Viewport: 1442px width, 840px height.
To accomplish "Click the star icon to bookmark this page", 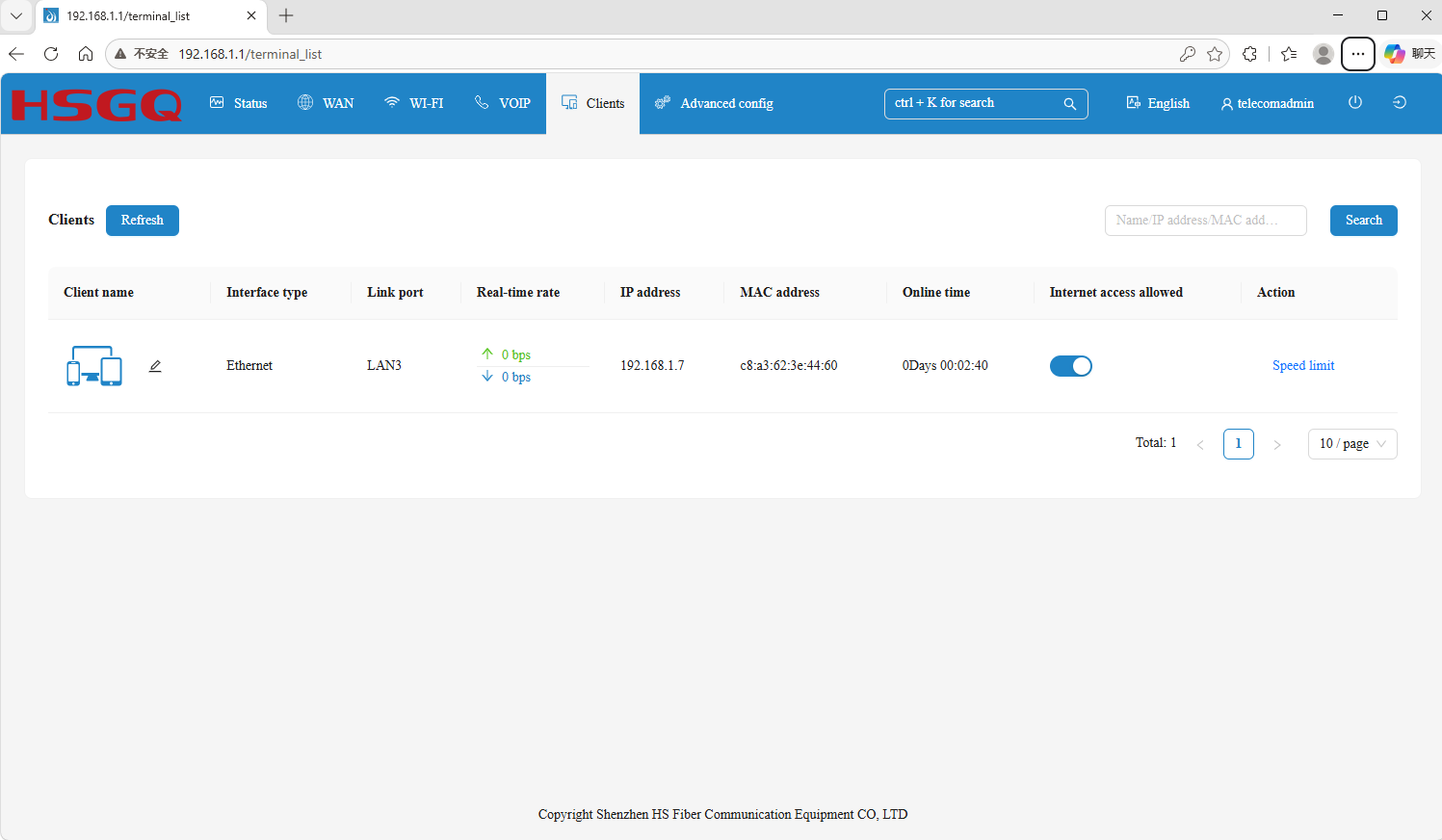I will 1215,54.
